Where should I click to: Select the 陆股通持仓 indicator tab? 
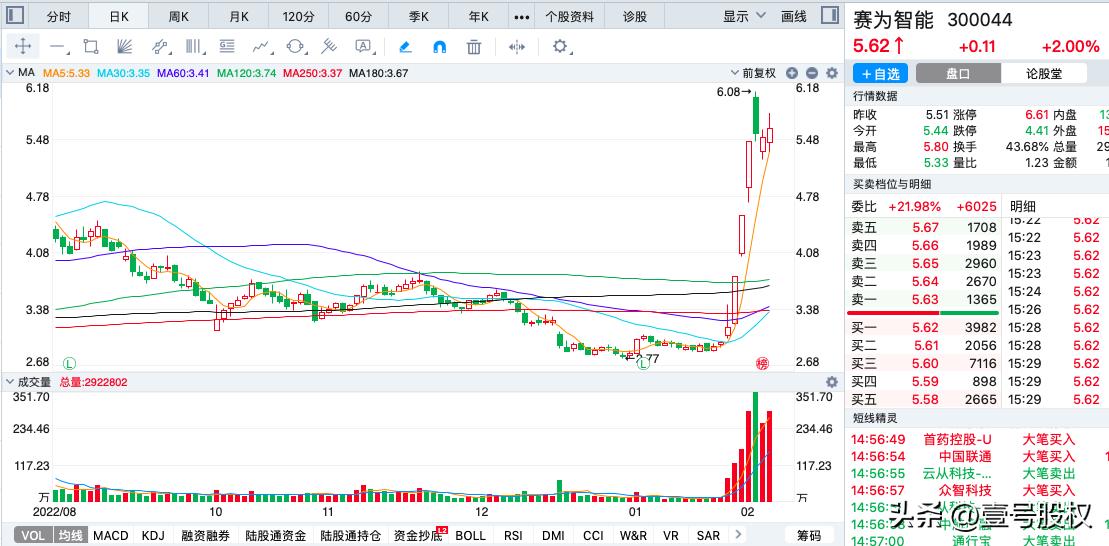tap(349, 535)
